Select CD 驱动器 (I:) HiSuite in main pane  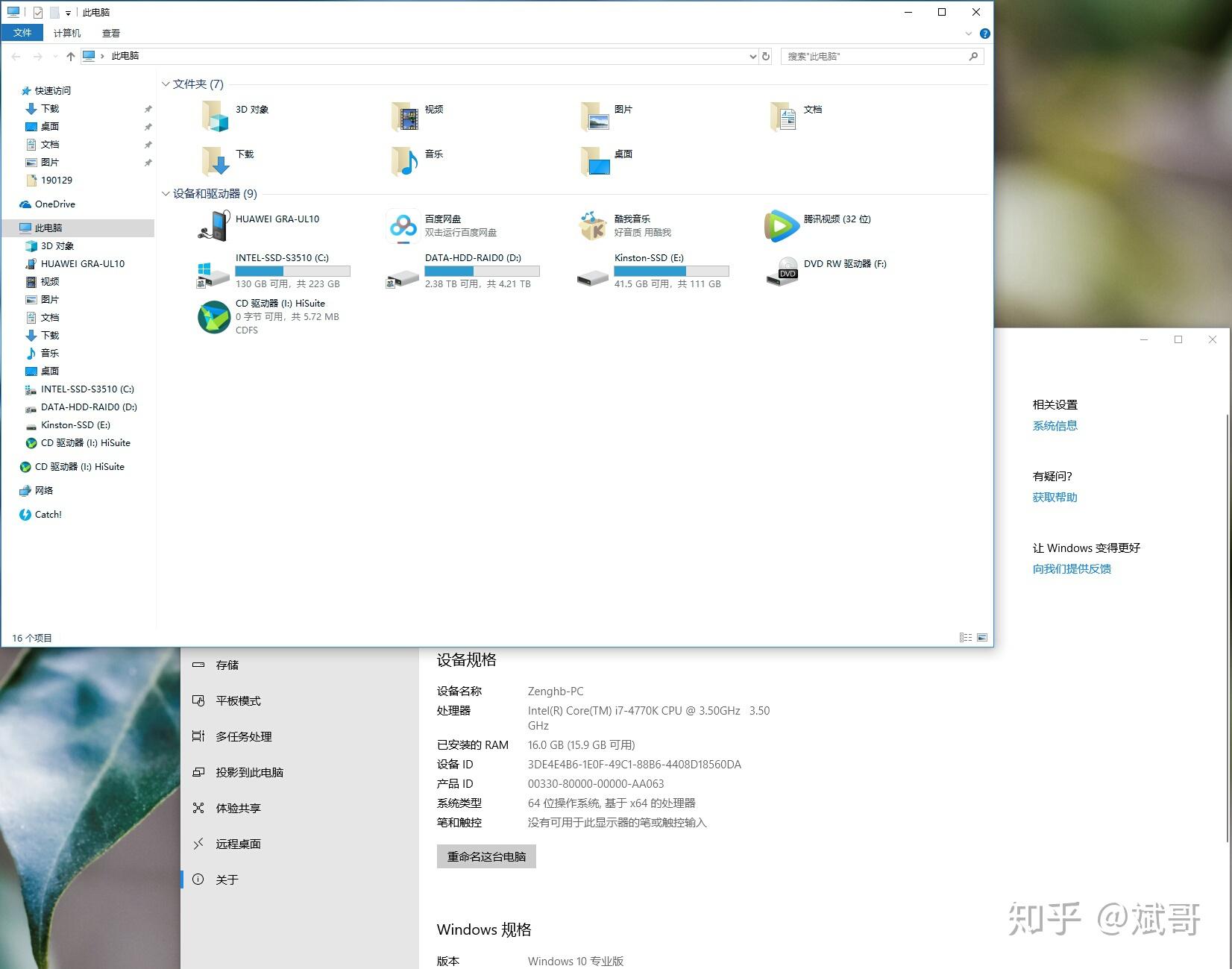(x=269, y=316)
